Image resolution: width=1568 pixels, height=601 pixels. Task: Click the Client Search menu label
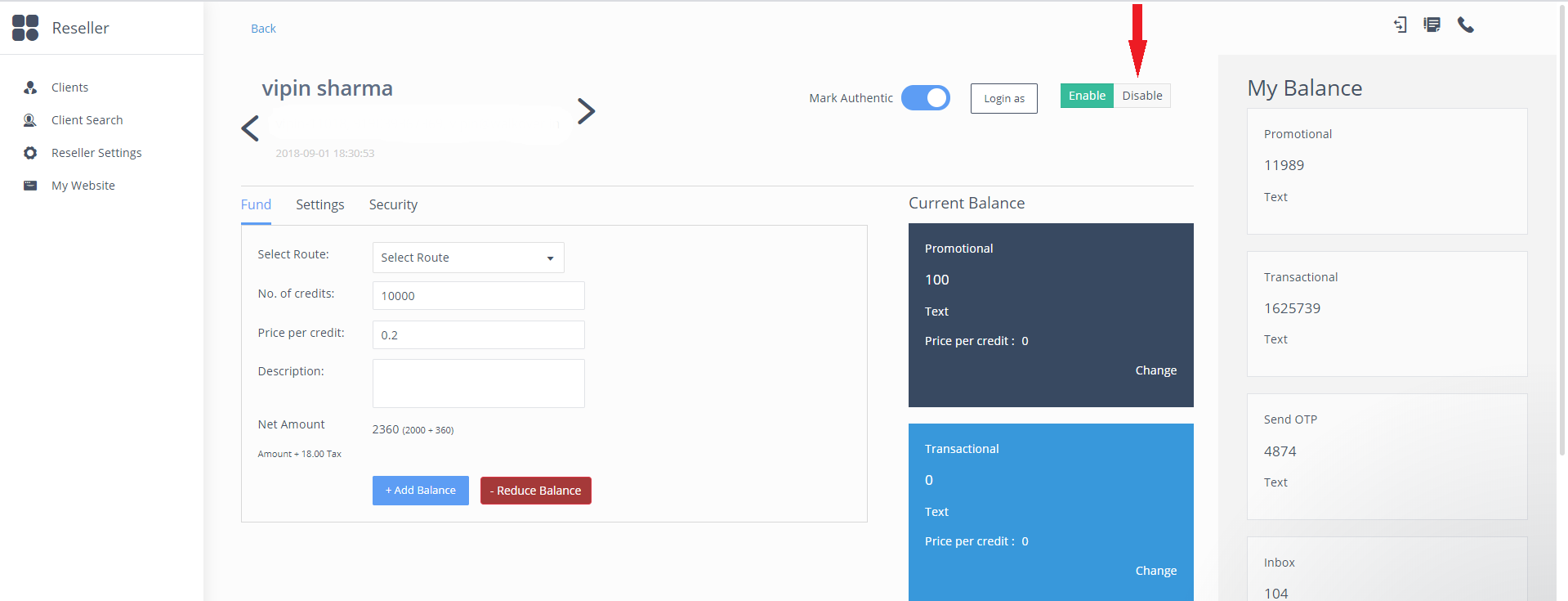[87, 120]
